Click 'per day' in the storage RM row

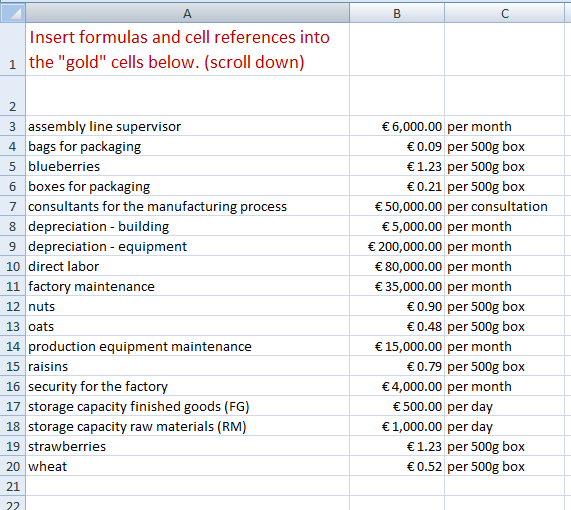pos(504,426)
